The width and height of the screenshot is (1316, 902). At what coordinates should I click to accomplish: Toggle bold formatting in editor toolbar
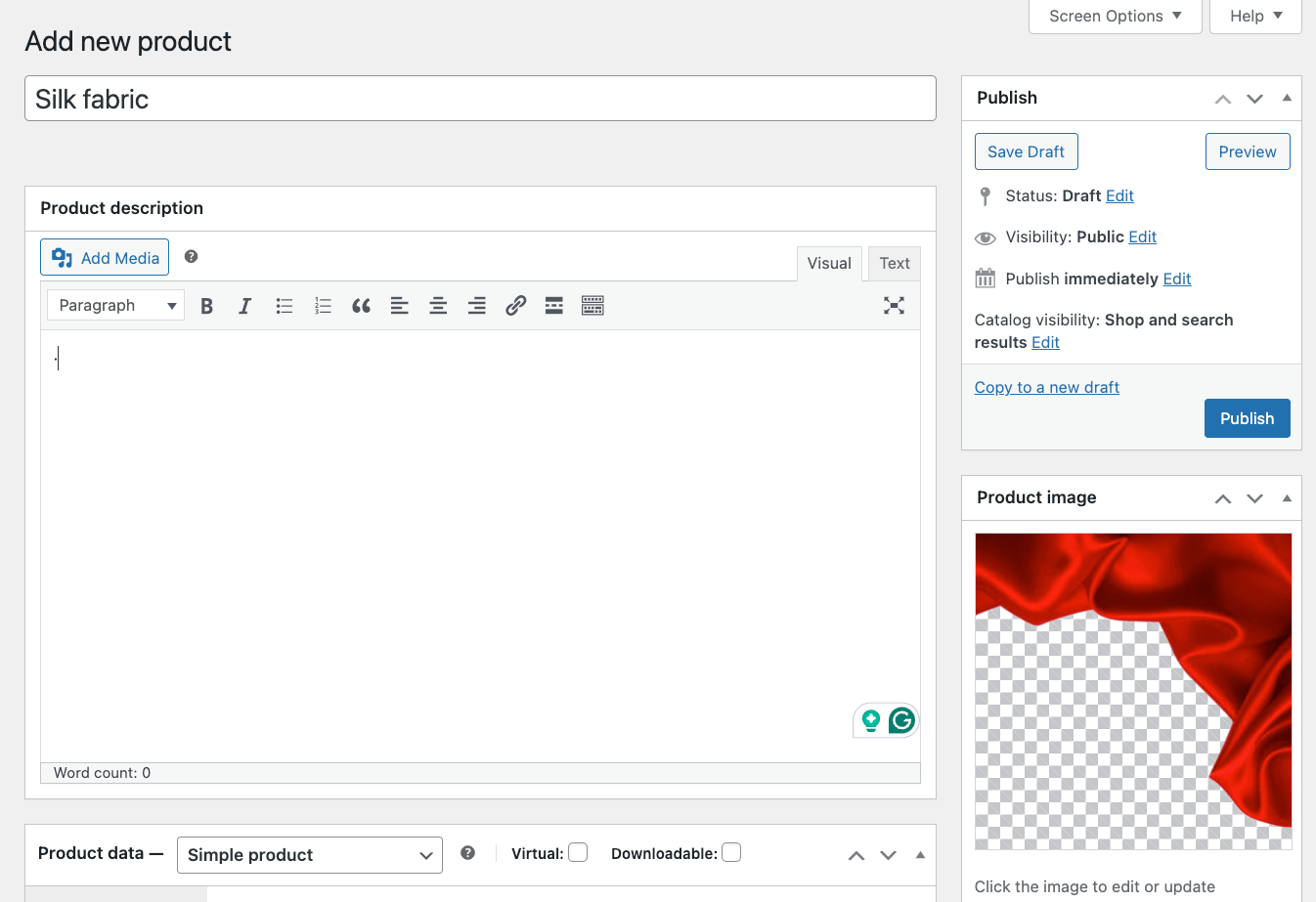pos(206,306)
